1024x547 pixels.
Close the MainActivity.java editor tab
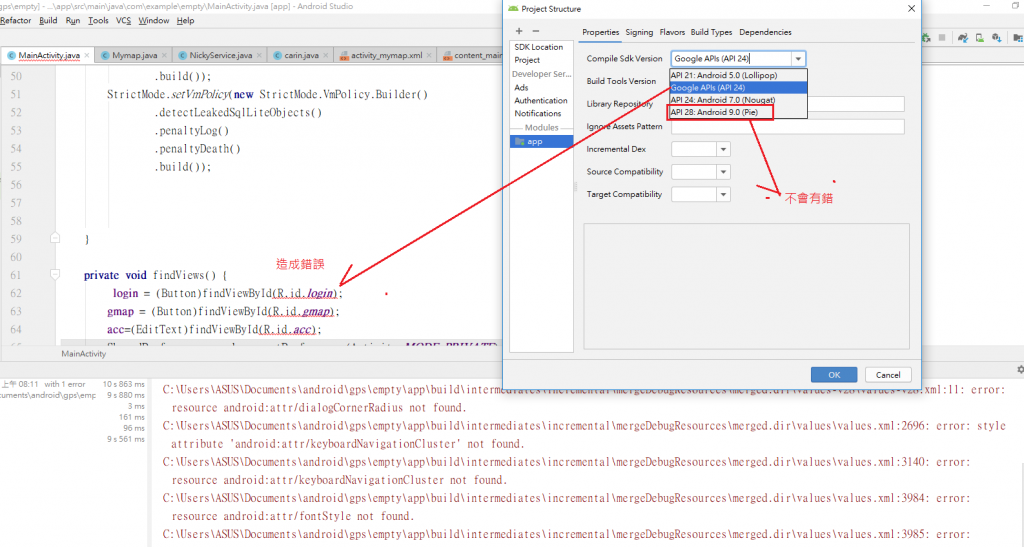(x=87, y=55)
